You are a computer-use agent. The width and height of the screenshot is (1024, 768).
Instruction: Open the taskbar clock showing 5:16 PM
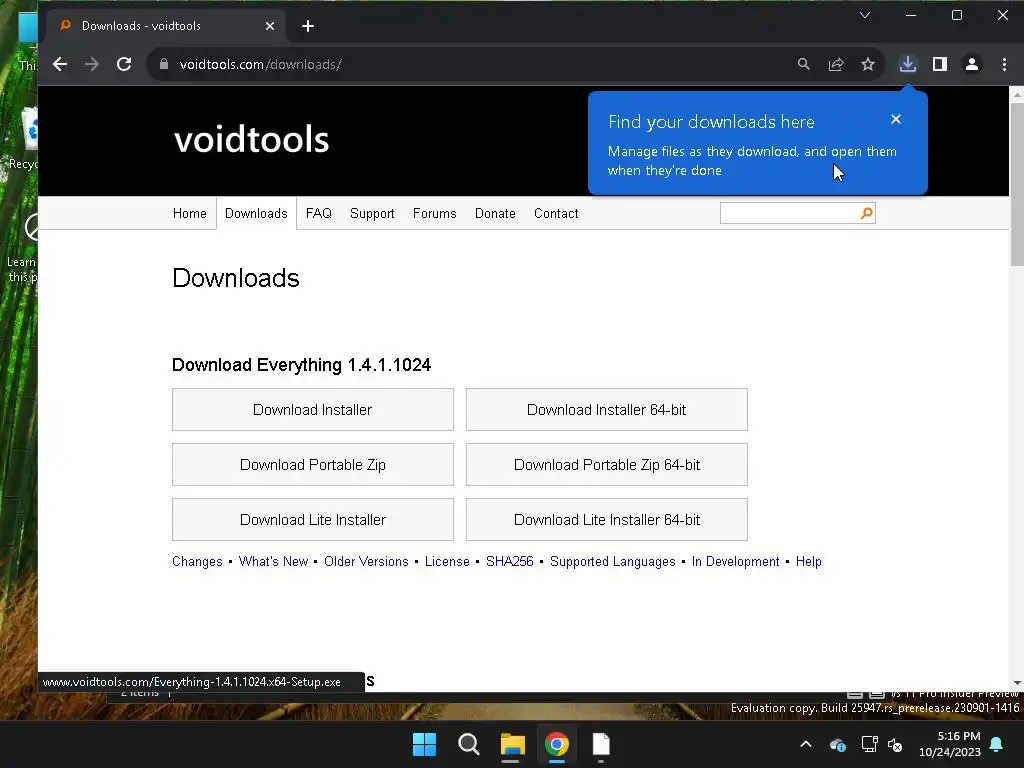tap(950, 744)
